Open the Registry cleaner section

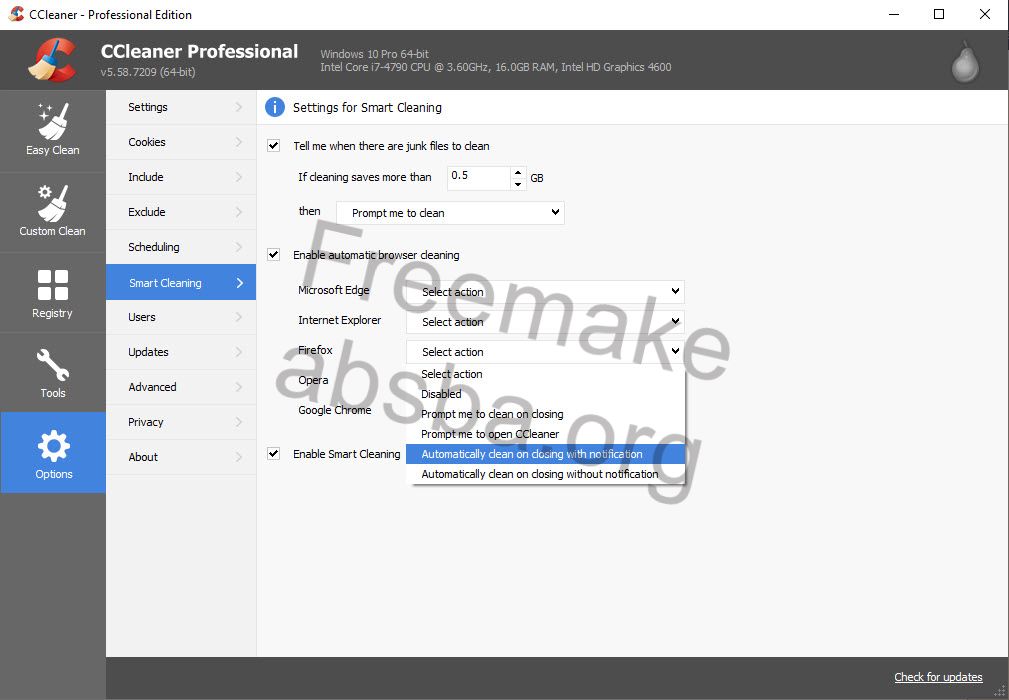tap(53, 293)
